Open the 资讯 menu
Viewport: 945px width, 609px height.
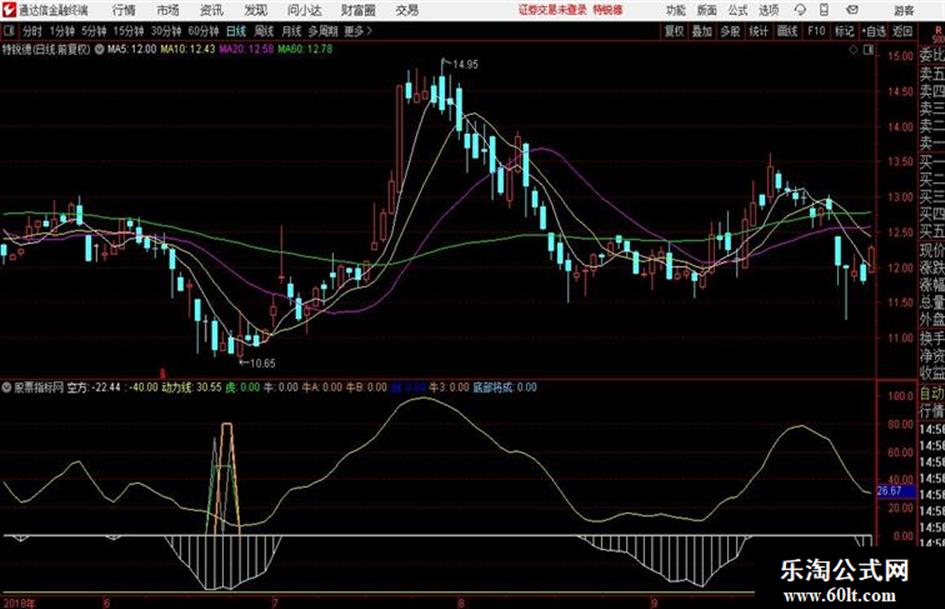click(x=212, y=10)
